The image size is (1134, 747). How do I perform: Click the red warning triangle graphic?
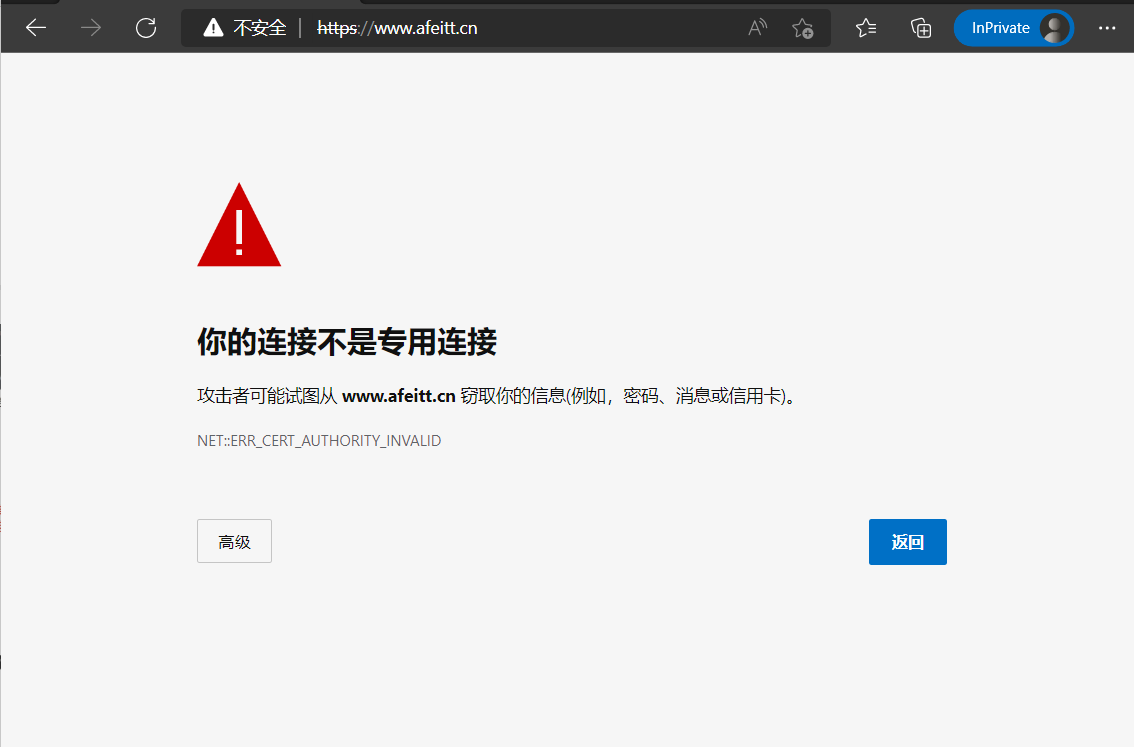pos(239,224)
